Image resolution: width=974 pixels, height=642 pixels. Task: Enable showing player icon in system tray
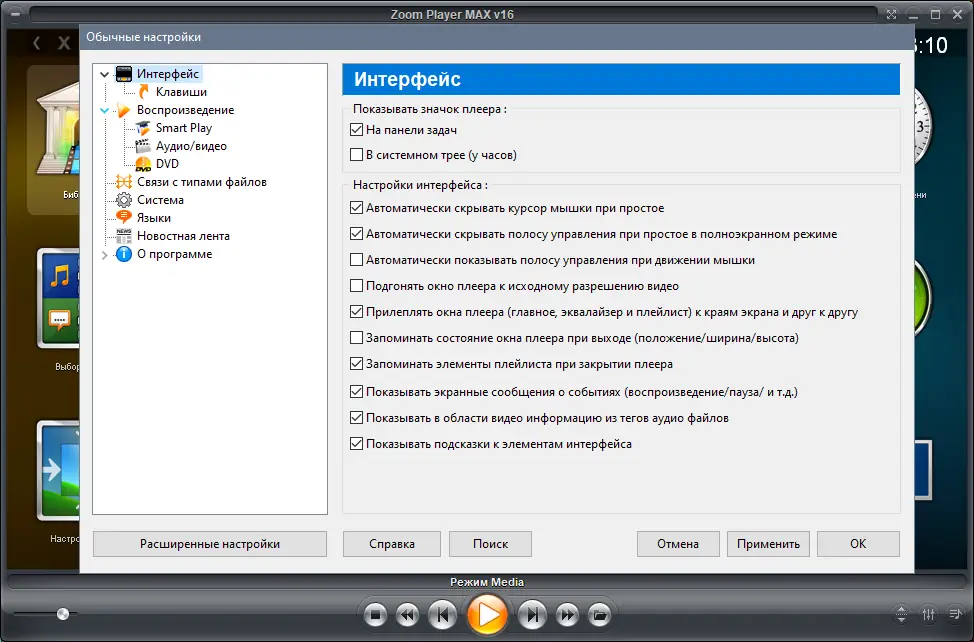[357, 155]
